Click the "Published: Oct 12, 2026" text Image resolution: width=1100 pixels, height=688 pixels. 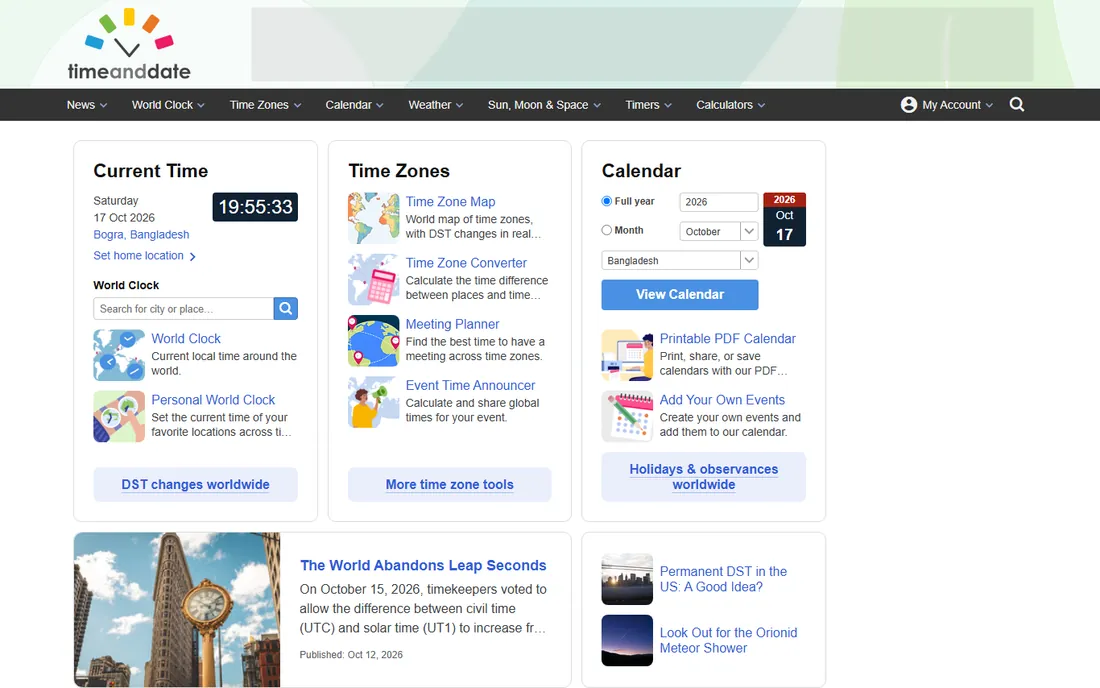click(x=351, y=654)
